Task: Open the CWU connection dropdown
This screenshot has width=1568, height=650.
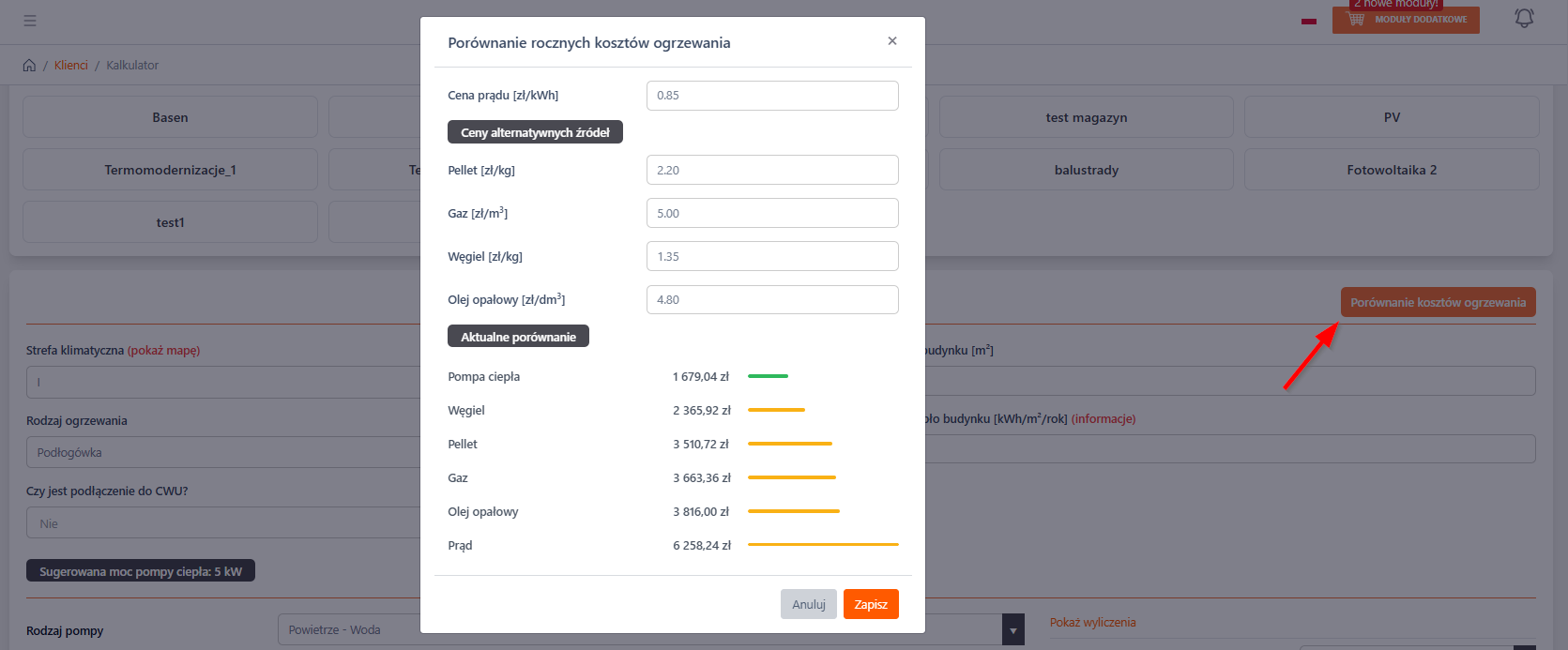Action: (223, 523)
